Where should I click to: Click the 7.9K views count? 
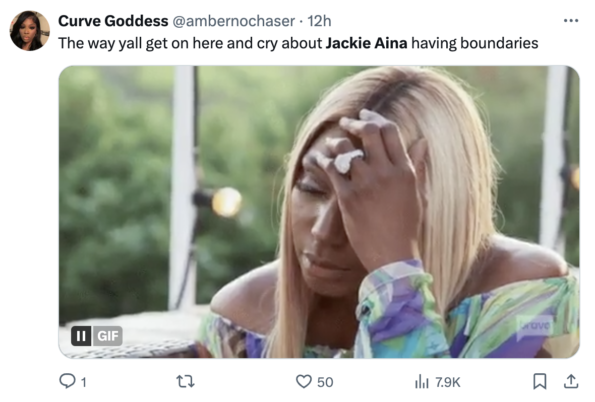tap(448, 382)
